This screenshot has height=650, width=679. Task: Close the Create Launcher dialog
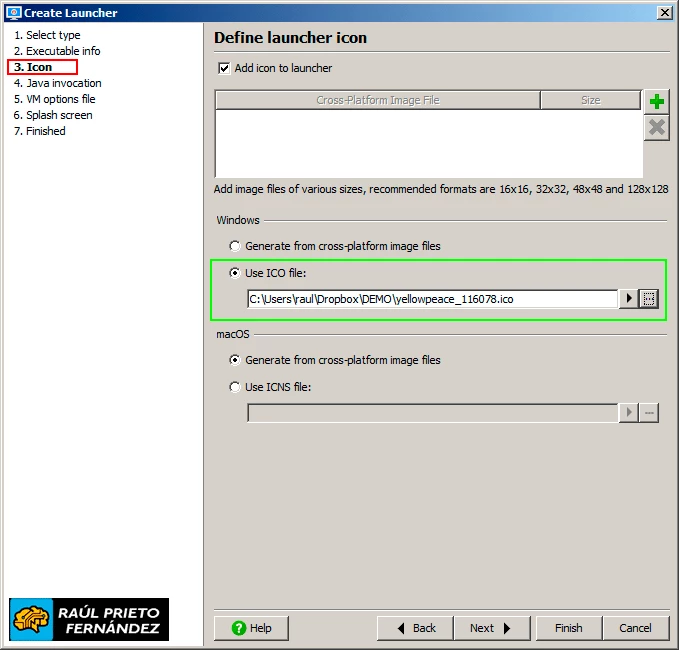(664, 13)
